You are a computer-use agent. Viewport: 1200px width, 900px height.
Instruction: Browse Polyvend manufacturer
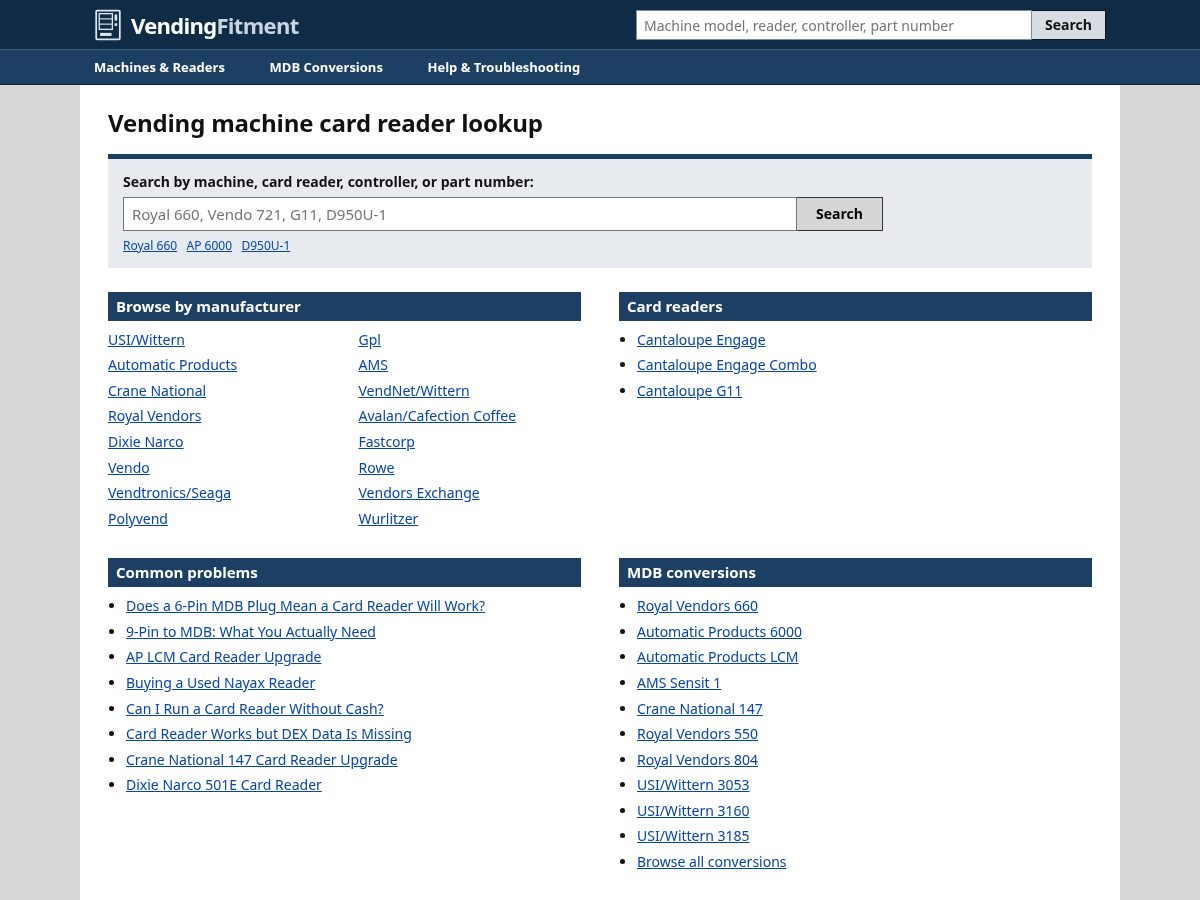[138, 519]
